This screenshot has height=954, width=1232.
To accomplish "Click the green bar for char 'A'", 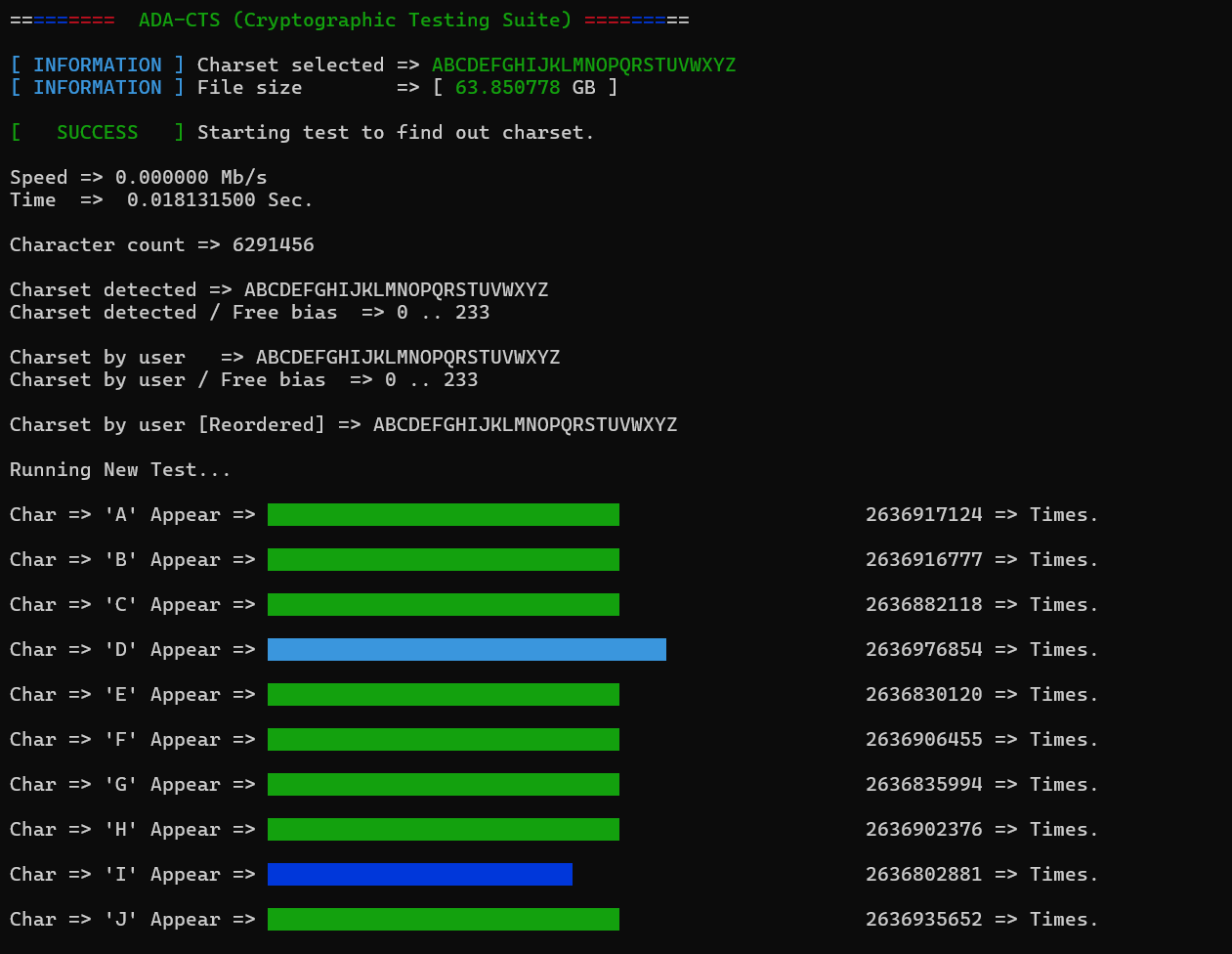I will pyautogui.click(x=444, y=515).
